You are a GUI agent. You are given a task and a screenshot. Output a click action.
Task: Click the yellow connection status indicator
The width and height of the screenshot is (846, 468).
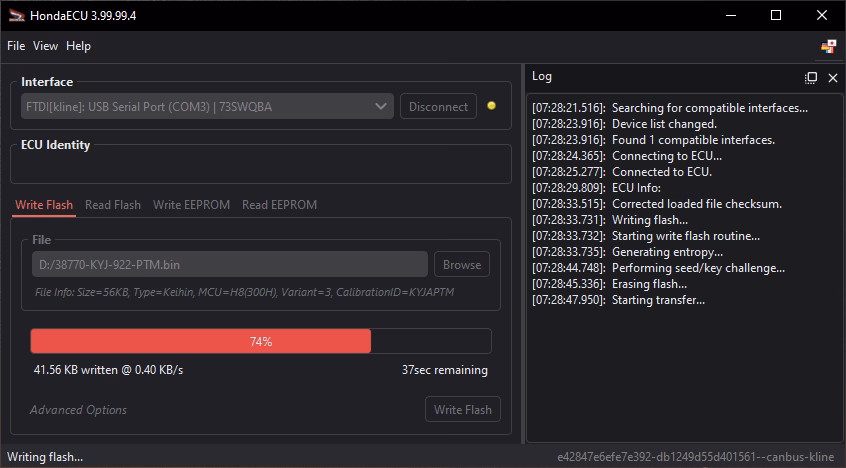click(491, 106)
